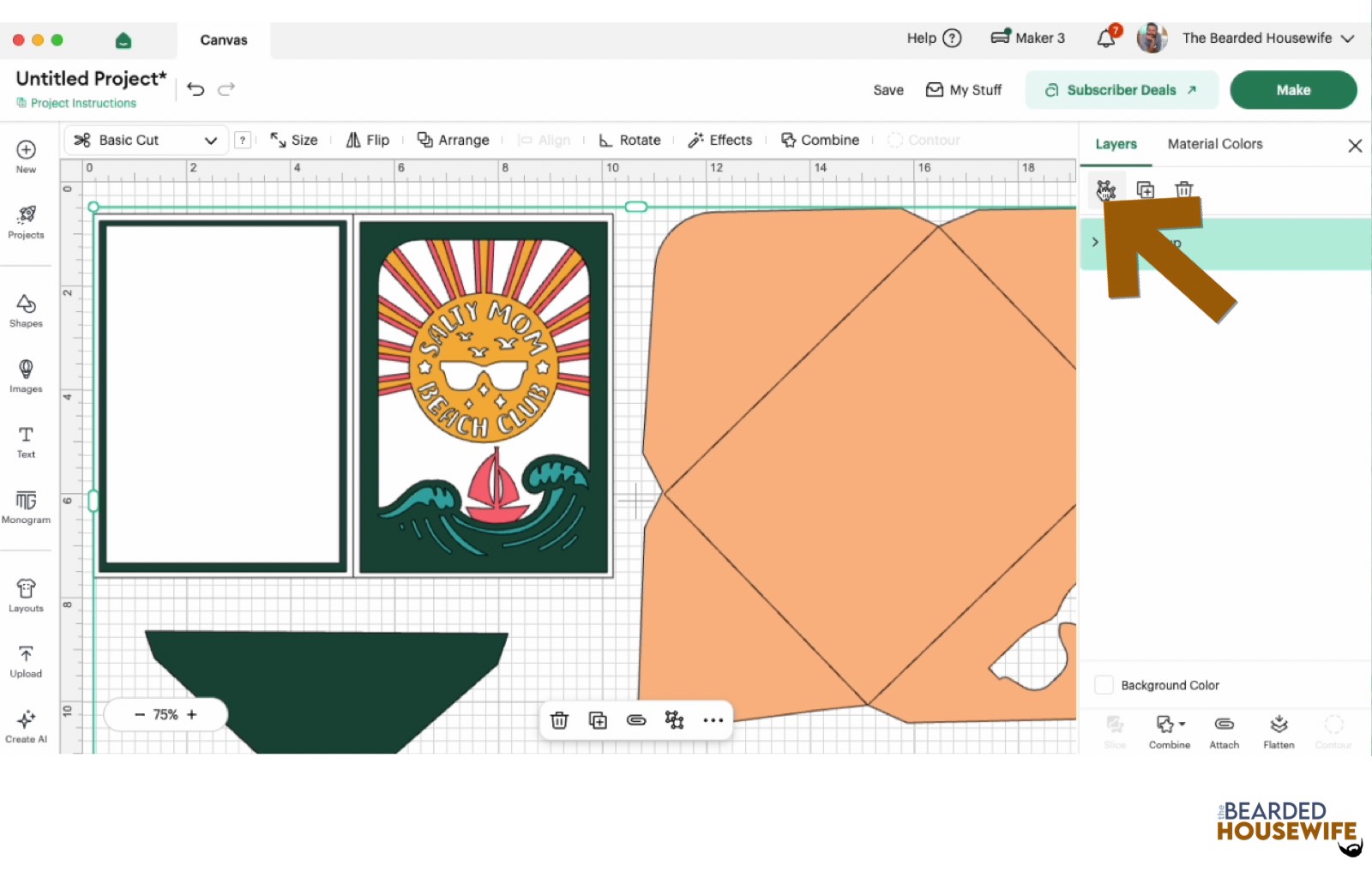Click the Untitled Project title

[91, 78]
